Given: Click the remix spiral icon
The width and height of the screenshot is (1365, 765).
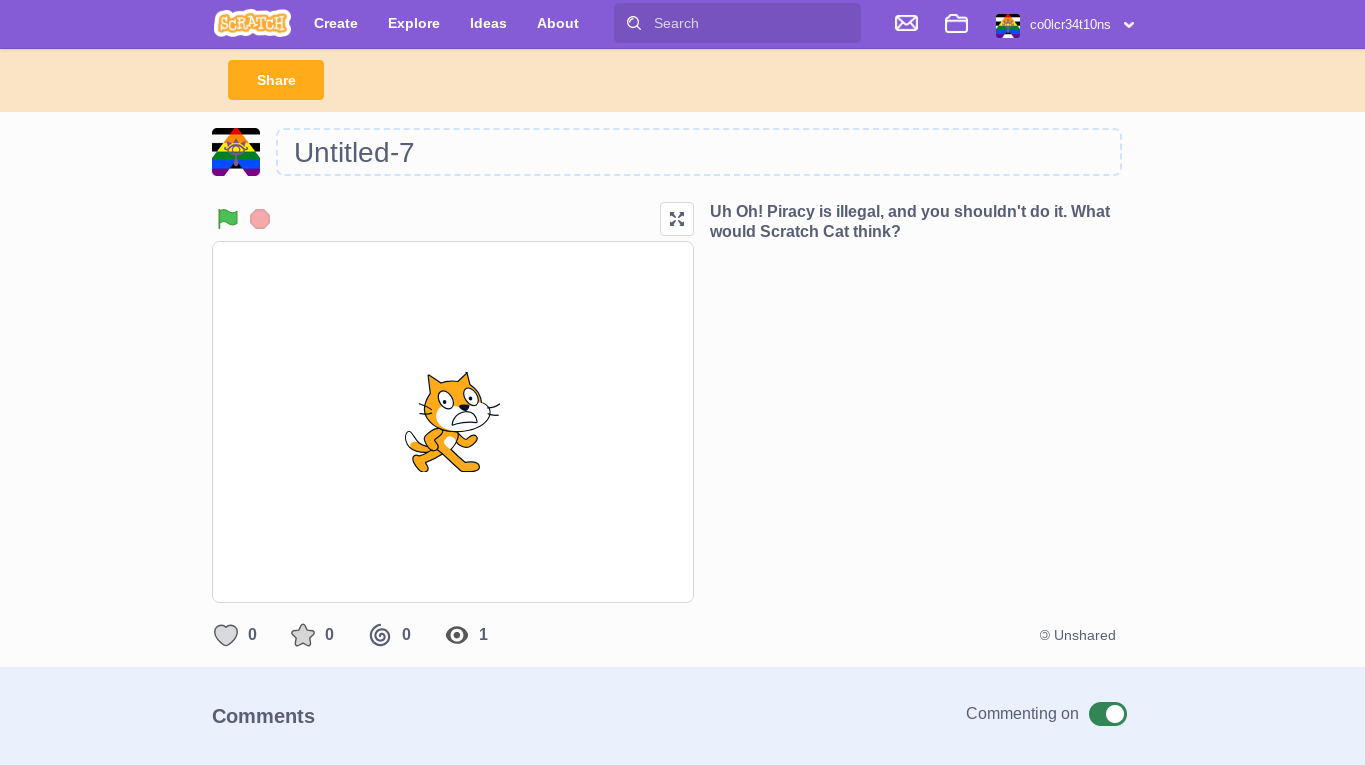Looking at the screenshot, I should click(x=381, y=635).
